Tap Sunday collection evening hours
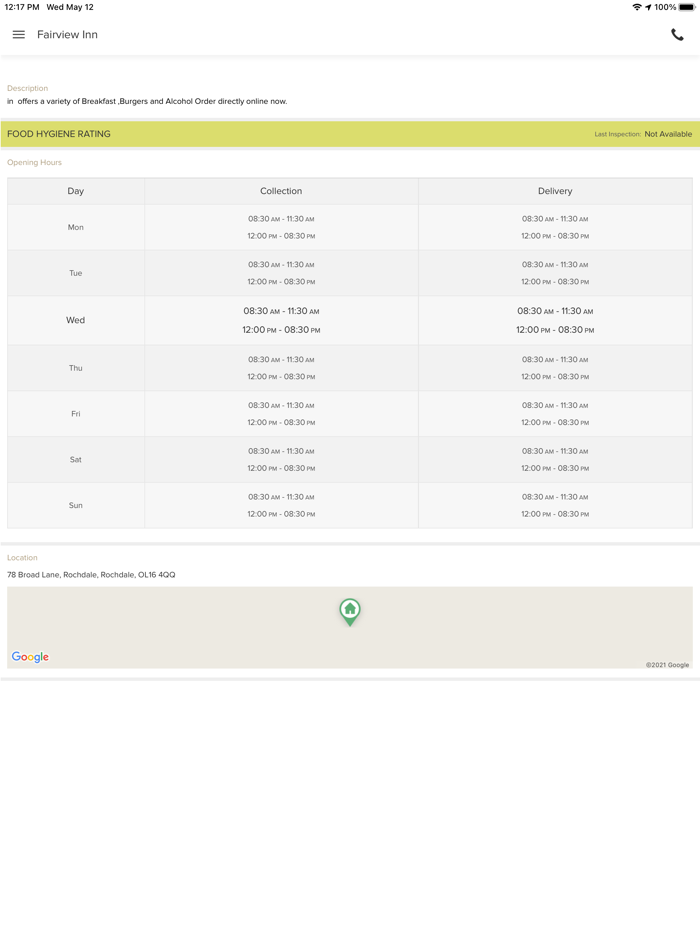This screenshot has height=934, width=700. point(281,514)
